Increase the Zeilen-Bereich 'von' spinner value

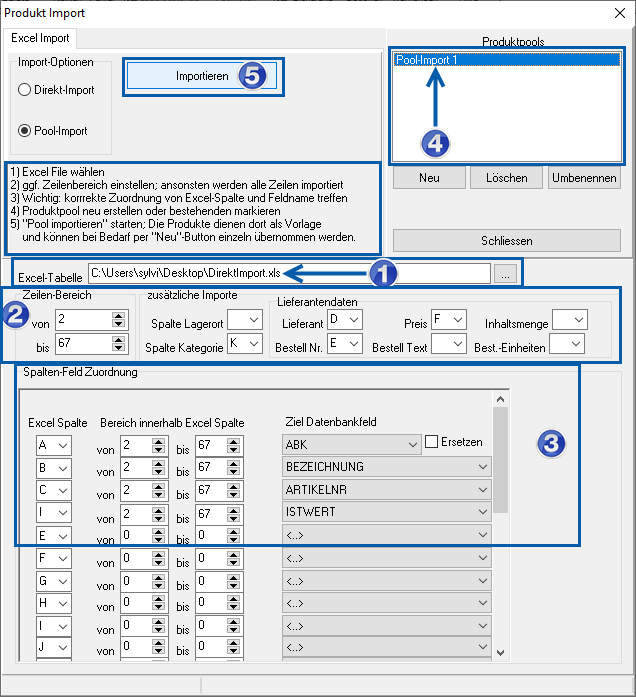pos(118,316)
